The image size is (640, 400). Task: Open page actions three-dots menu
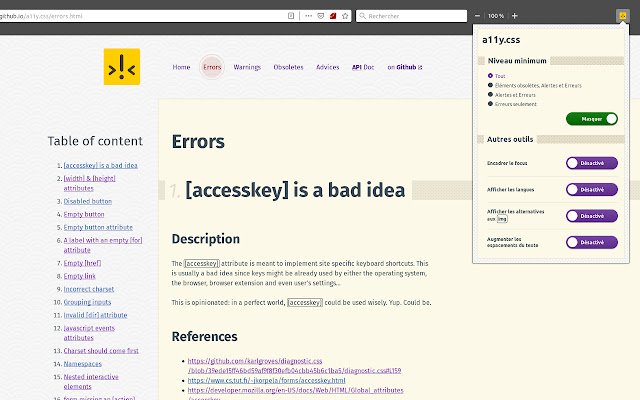309,16
